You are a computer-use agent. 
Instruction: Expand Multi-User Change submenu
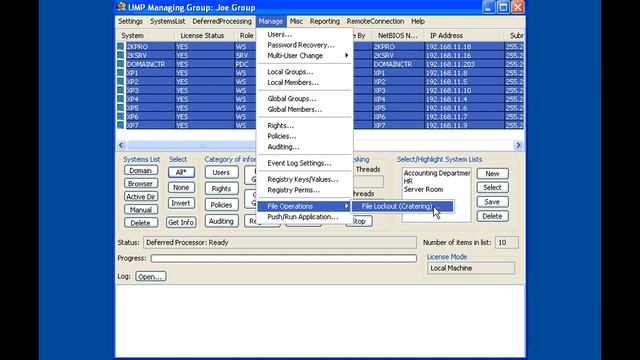(x=305, y=56)
